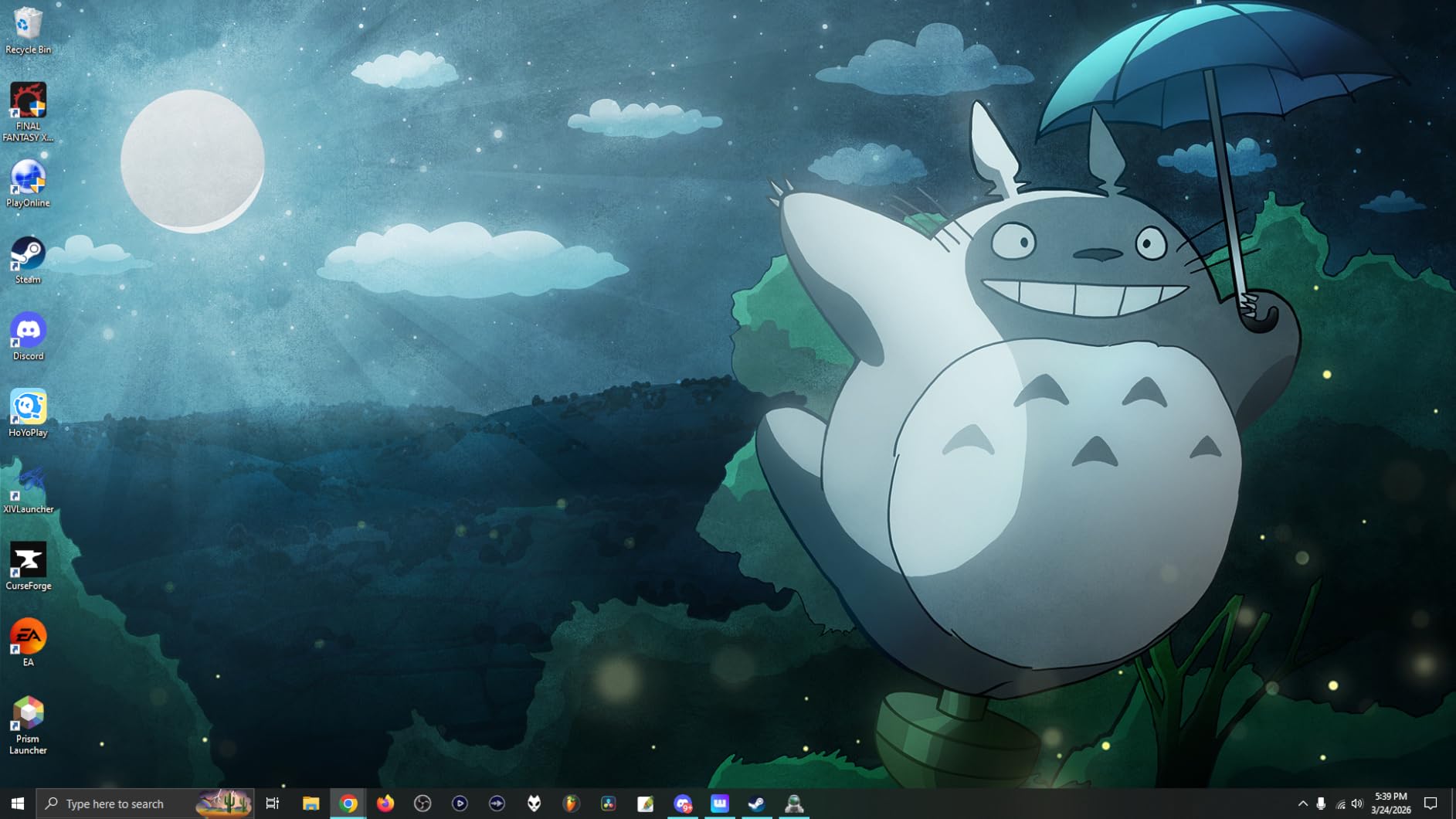The height and width of the screenshot is (819, 1456).
Task: Open the volume control in system tray
Action: click(x=1357, y=804)
